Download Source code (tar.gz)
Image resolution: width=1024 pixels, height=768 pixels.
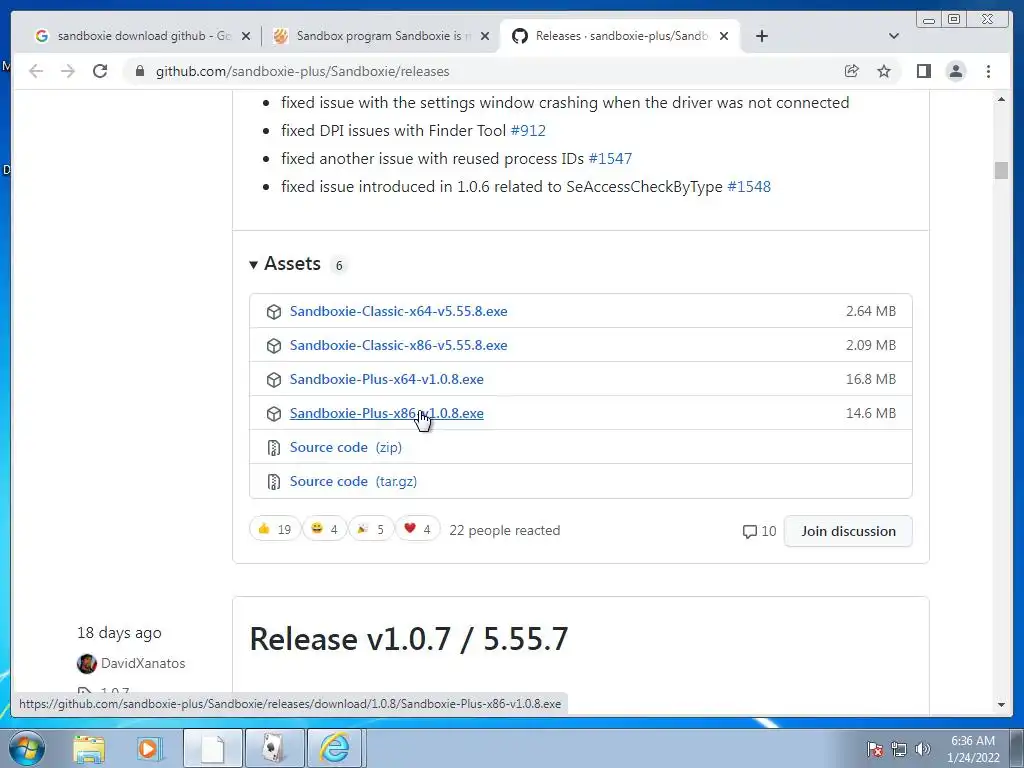(353, 481)
